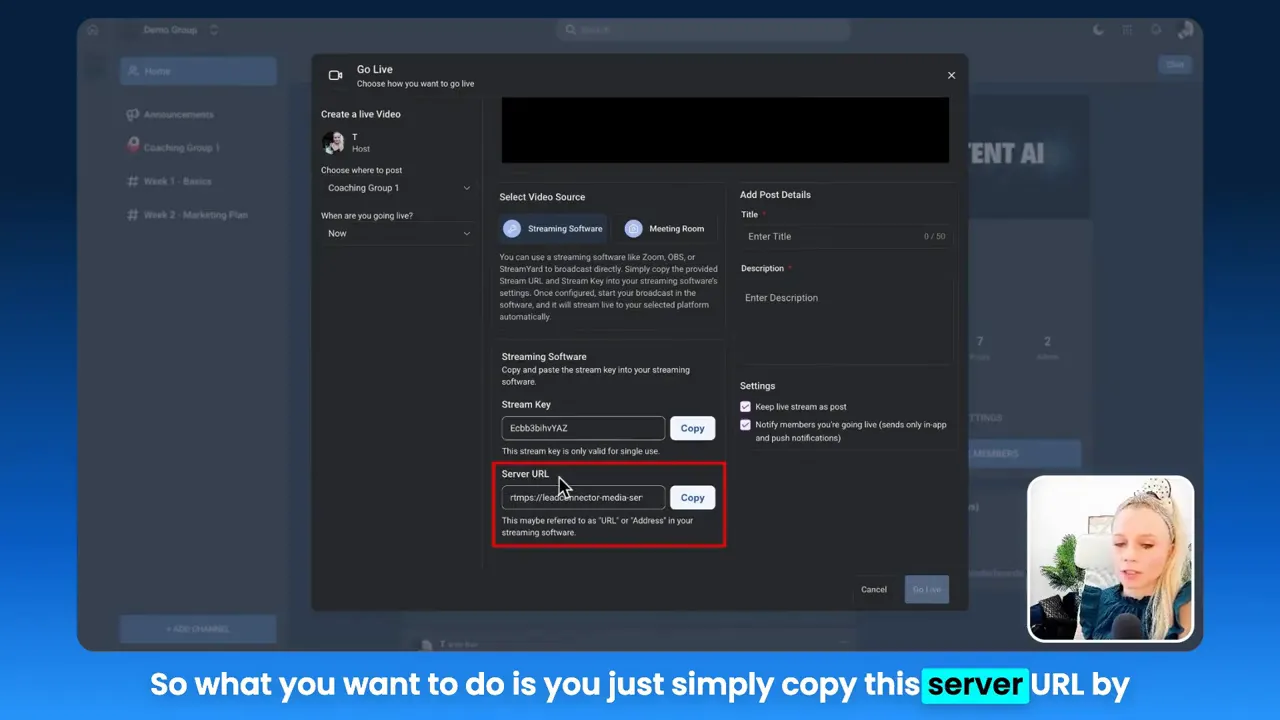Open Coaching Group 1 in background sidebar

(181, 148)
